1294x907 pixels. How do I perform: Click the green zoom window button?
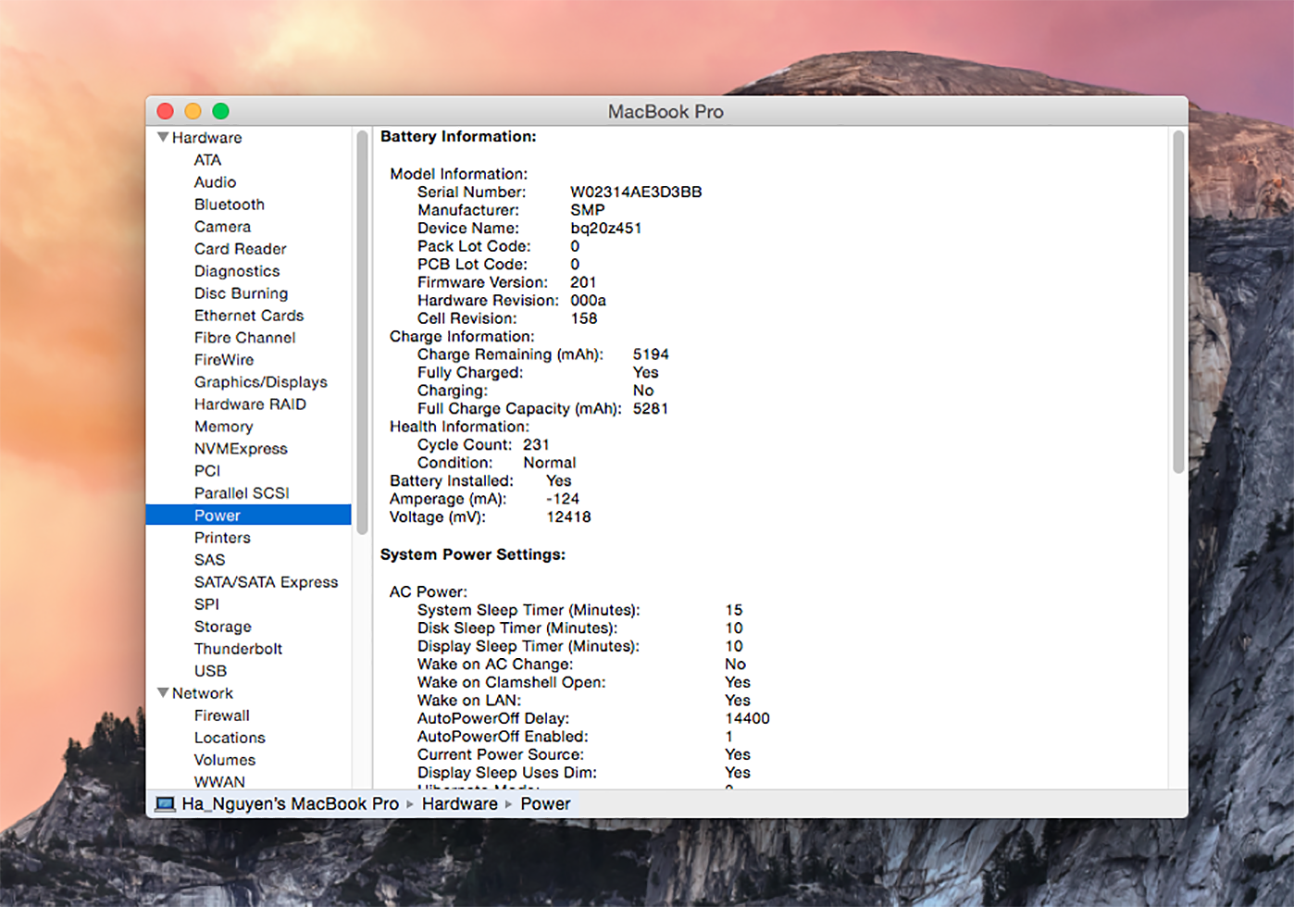tap(221, 112)
